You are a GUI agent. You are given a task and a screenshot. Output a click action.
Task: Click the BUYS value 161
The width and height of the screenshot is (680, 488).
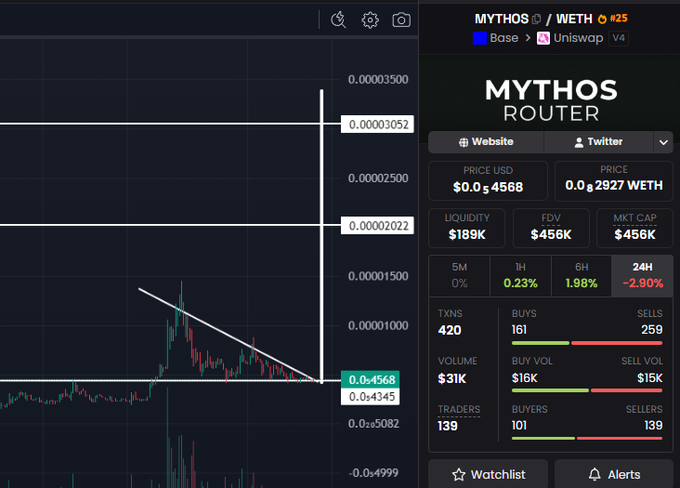pyautogui.click(x=519, y=330)
